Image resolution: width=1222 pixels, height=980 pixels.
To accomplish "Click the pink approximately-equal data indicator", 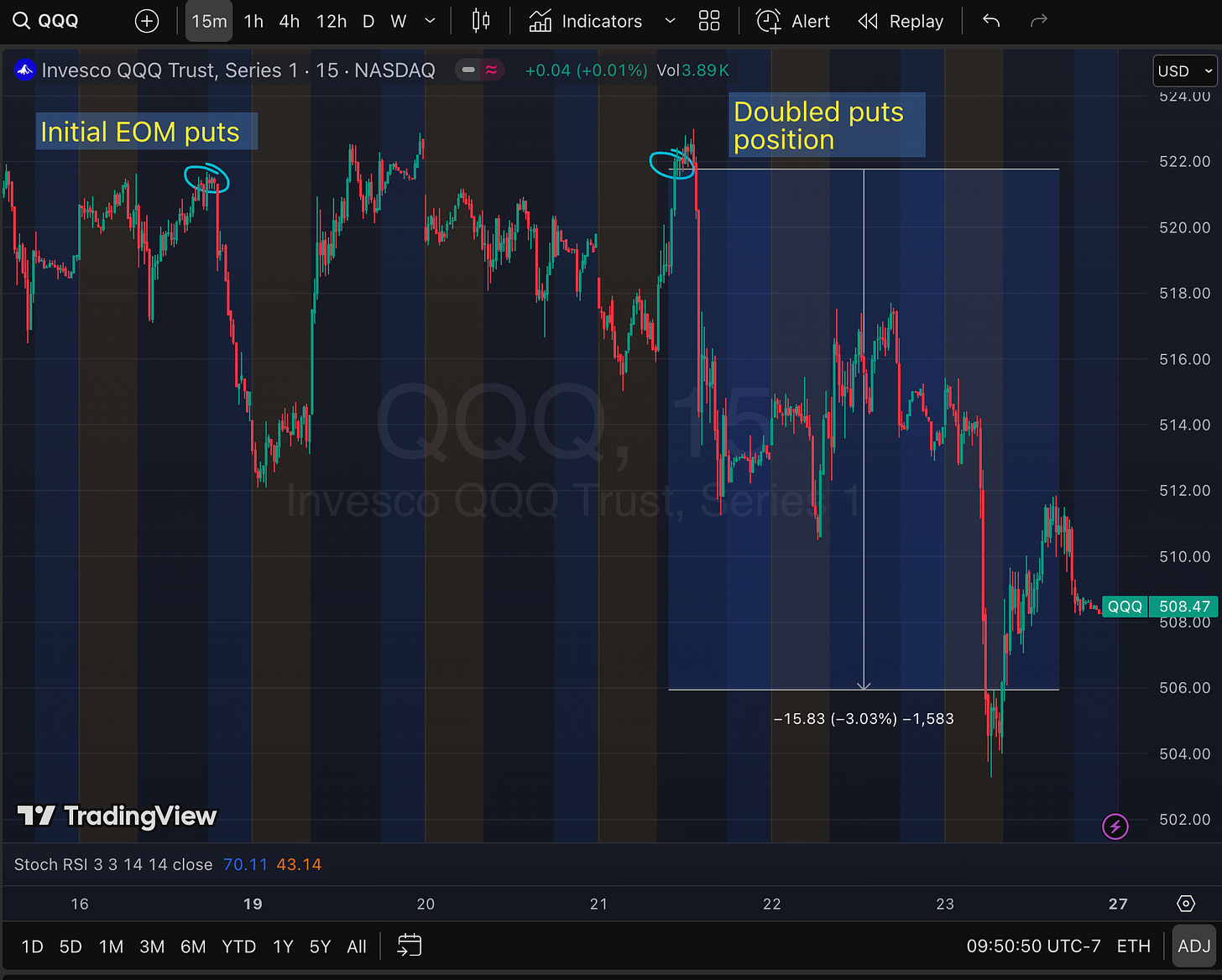I will (491, 70).
